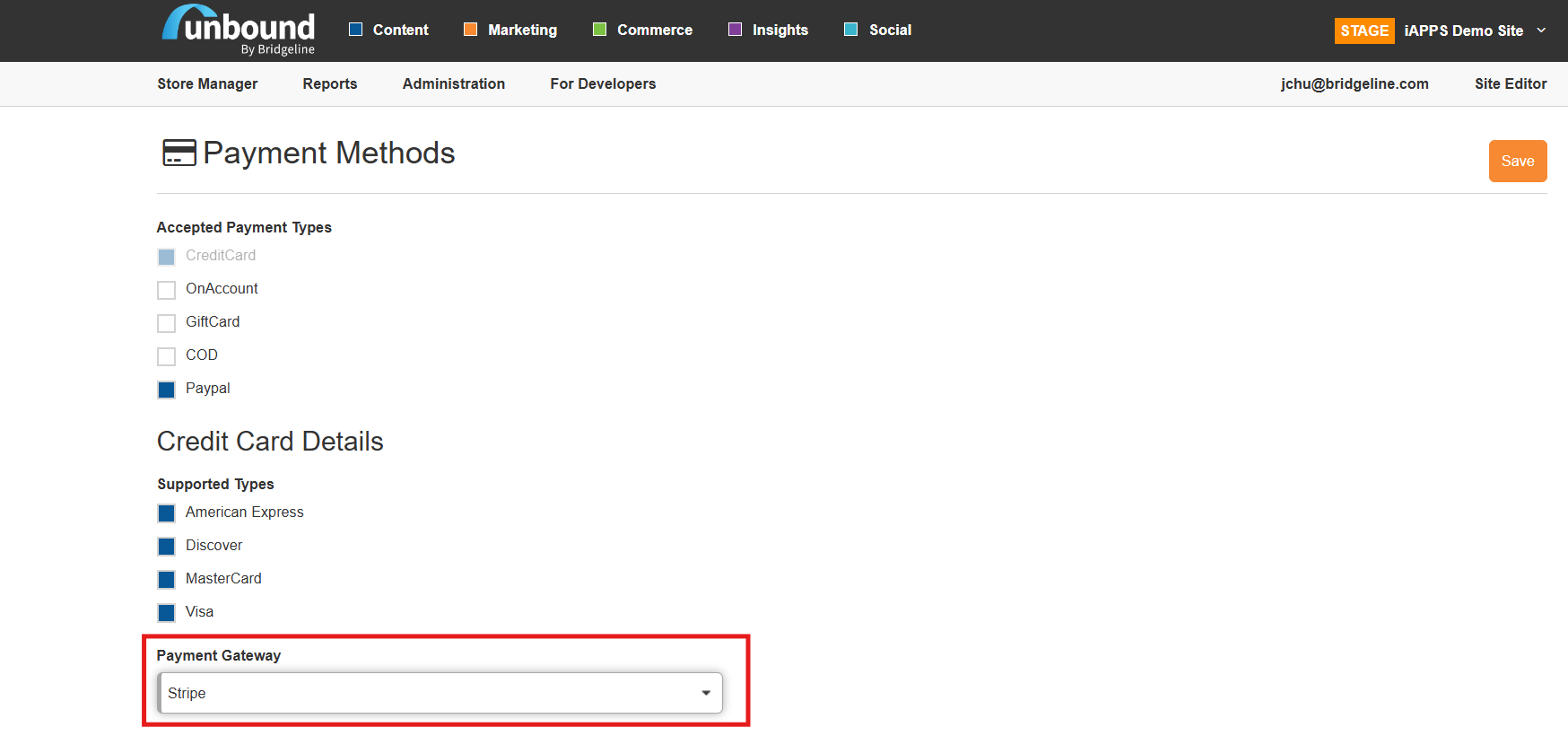Image resolution: width=1568 pixels, height=736 pixels.
Task: Open the Payment Gateway Stripe dropdown
Action: 440,693
